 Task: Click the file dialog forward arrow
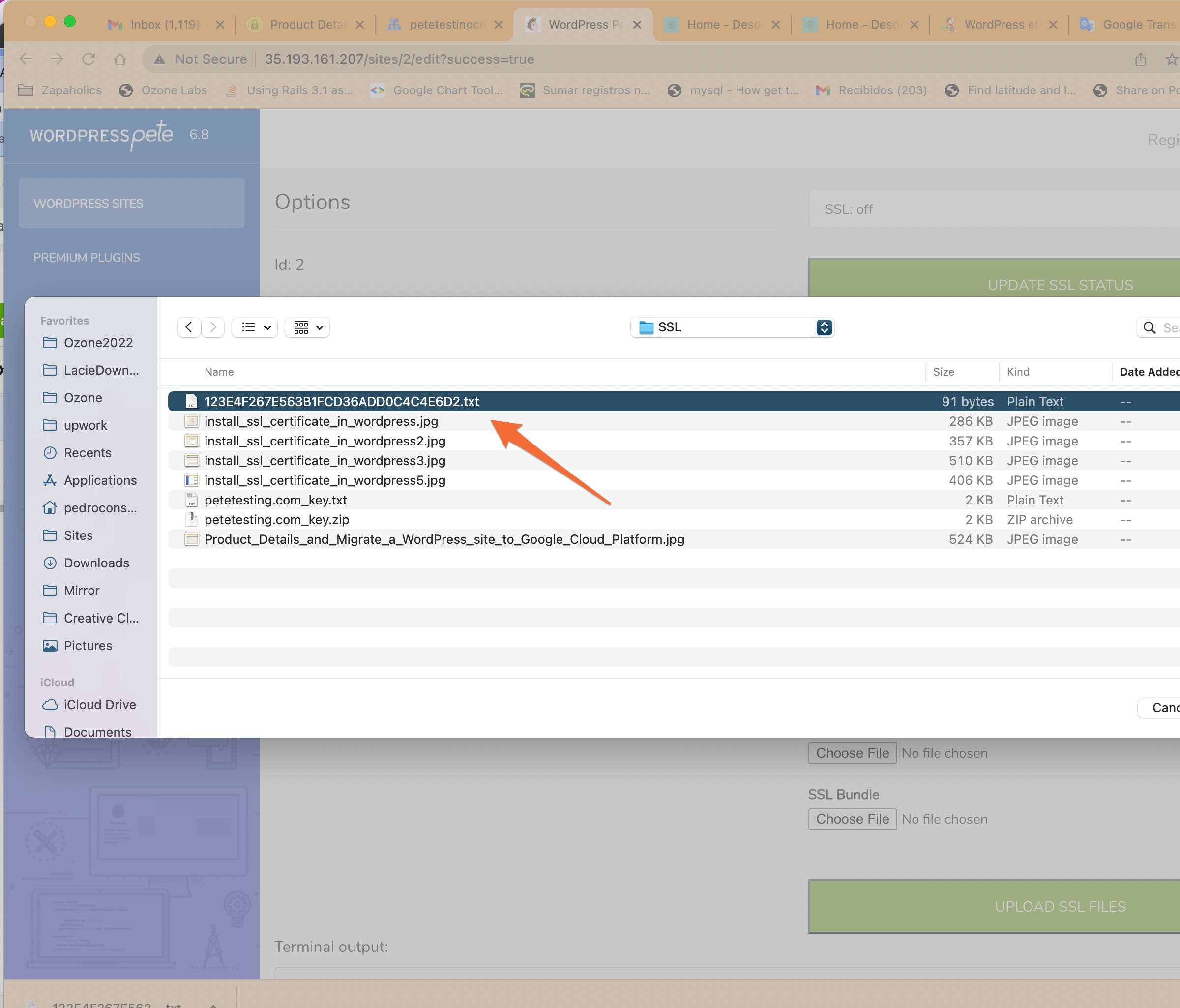[x=213, y=327]
